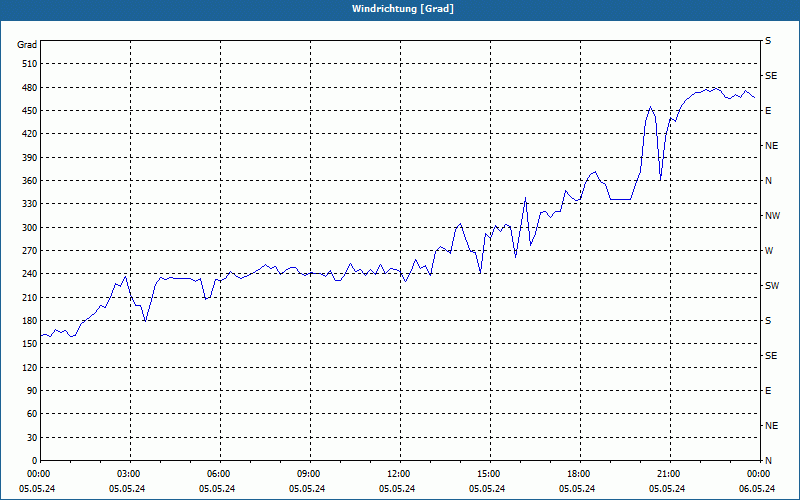Click the 30 degree axis label

coord(32,438)
